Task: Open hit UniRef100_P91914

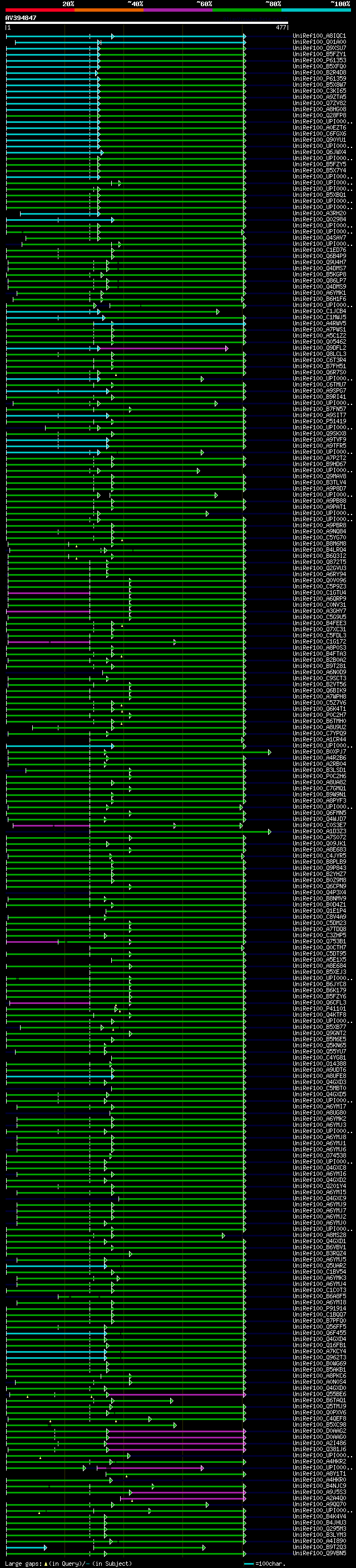Action: (319, 1309)
